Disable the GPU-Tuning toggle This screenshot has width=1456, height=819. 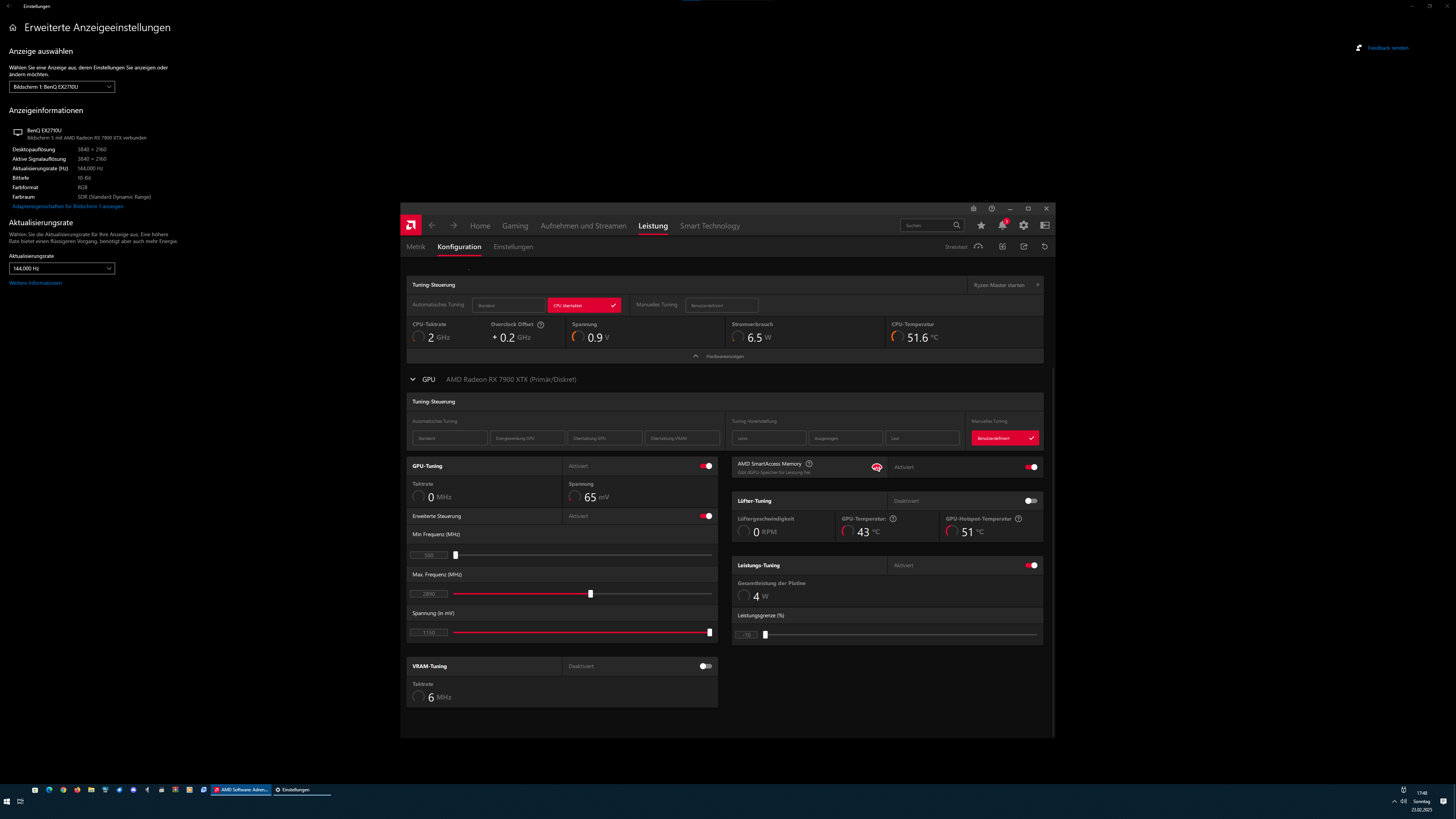click(706, 466)
